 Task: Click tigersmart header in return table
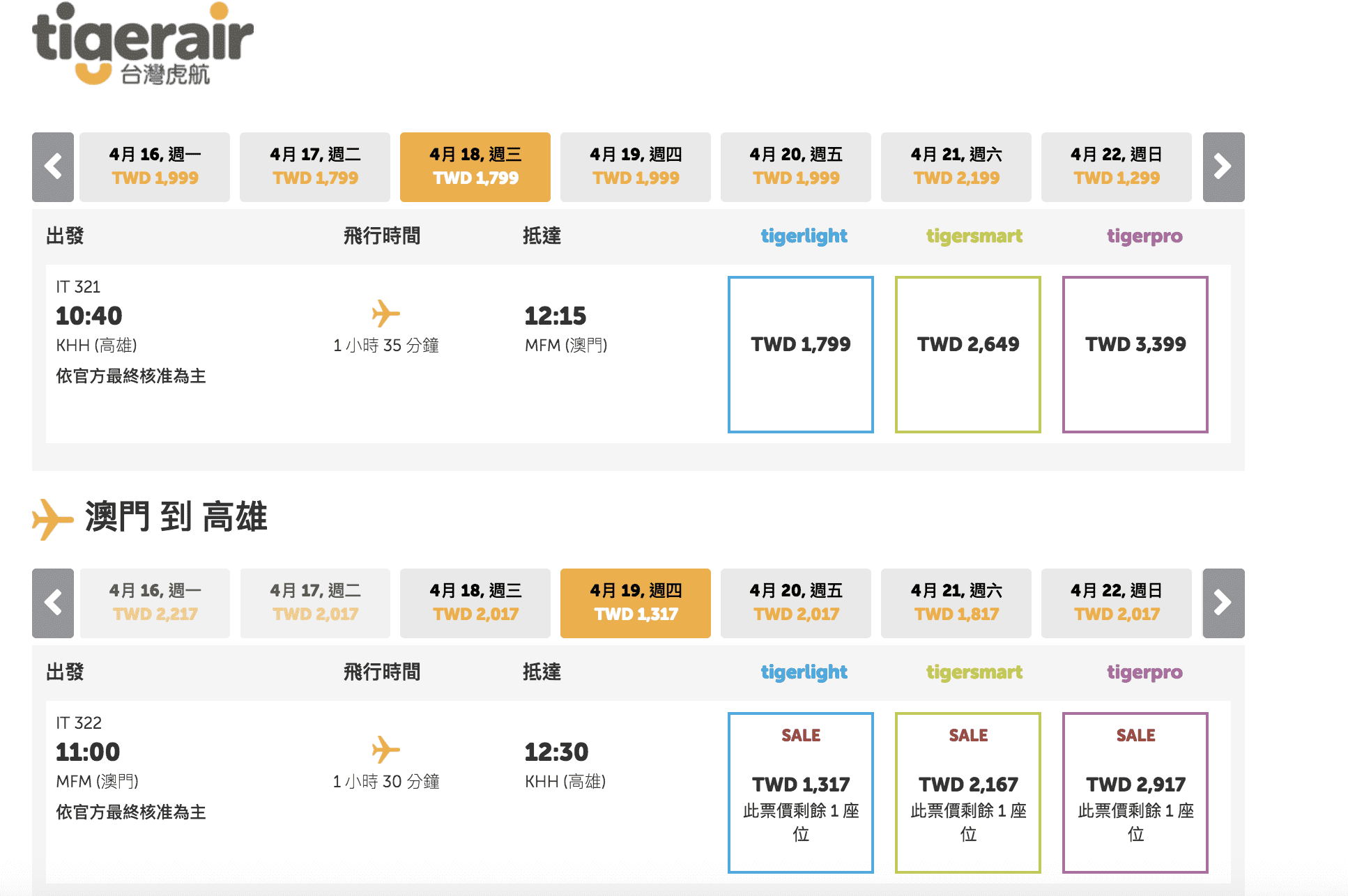[974, 673]
